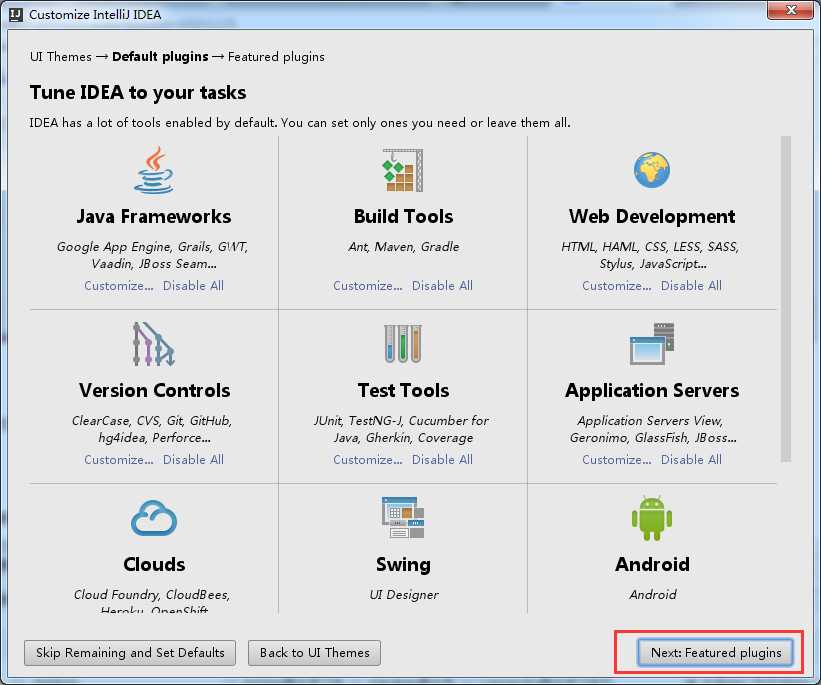Disable all Java Frameworks plugins

point(193,286)
